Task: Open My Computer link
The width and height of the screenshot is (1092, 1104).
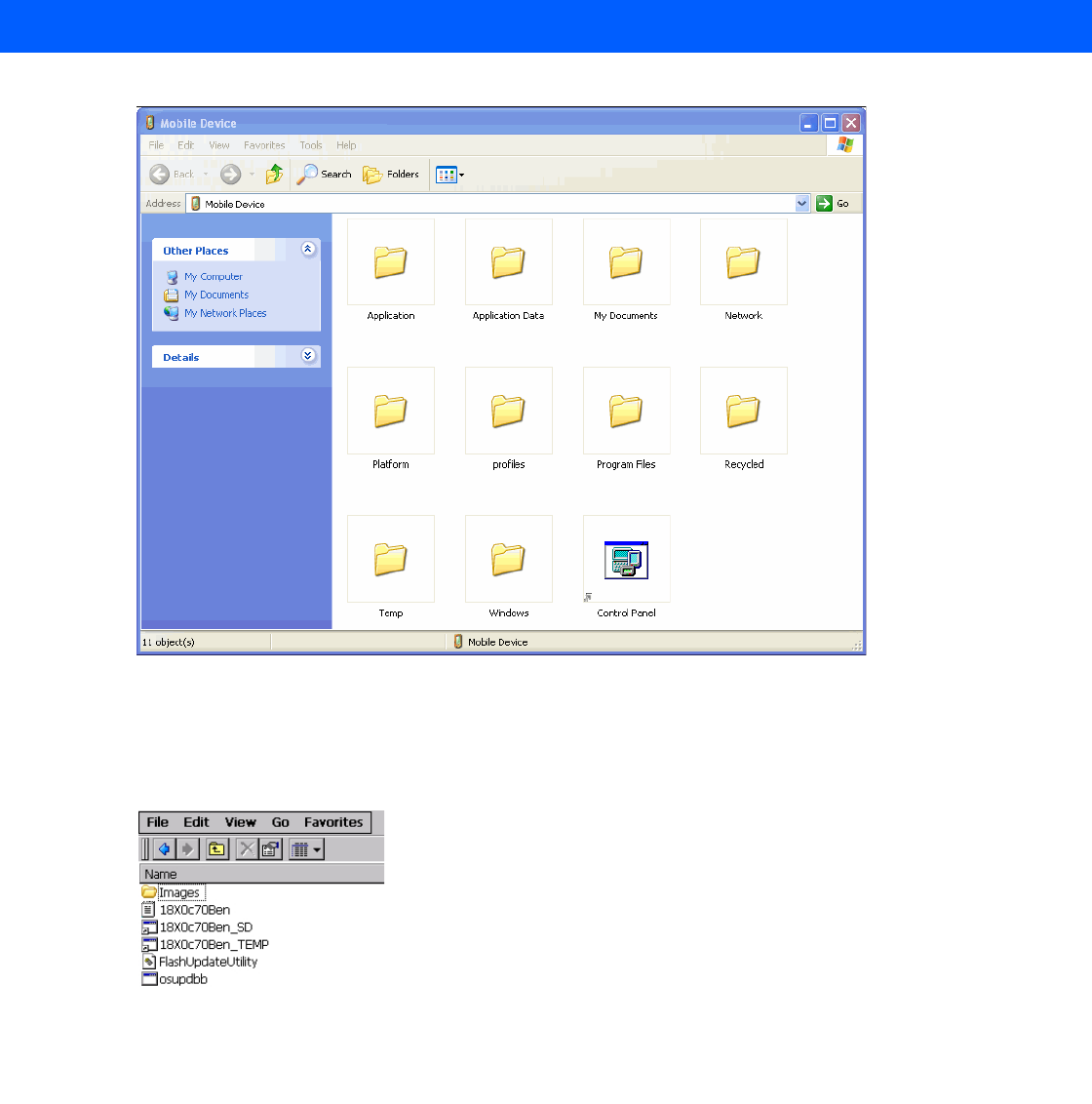Action: 214,277
